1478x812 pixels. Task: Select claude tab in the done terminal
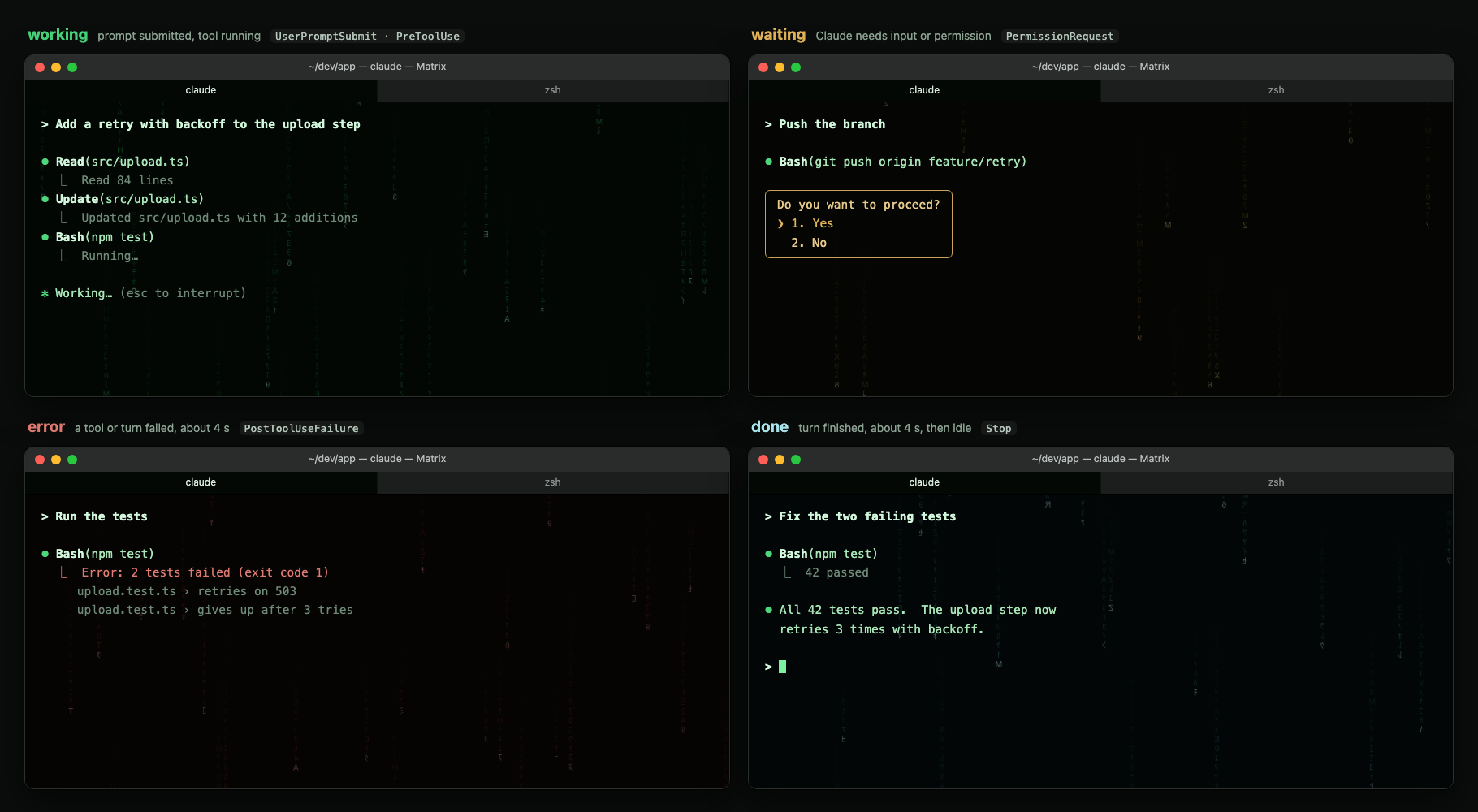924,482
